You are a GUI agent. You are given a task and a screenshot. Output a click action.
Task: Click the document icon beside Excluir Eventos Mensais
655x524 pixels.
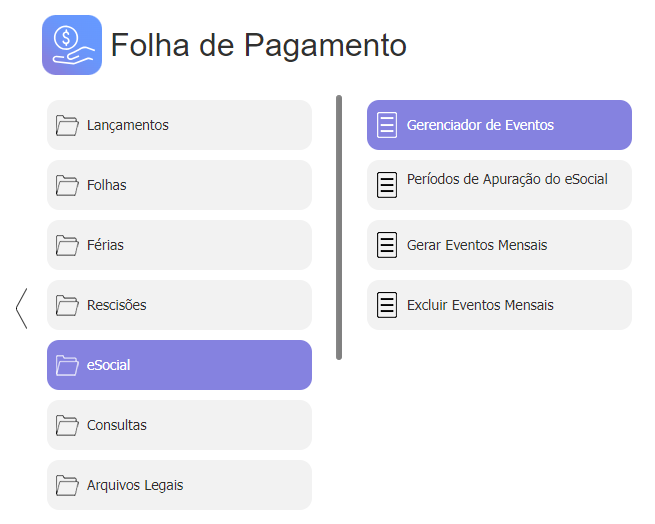pos(387,305)
